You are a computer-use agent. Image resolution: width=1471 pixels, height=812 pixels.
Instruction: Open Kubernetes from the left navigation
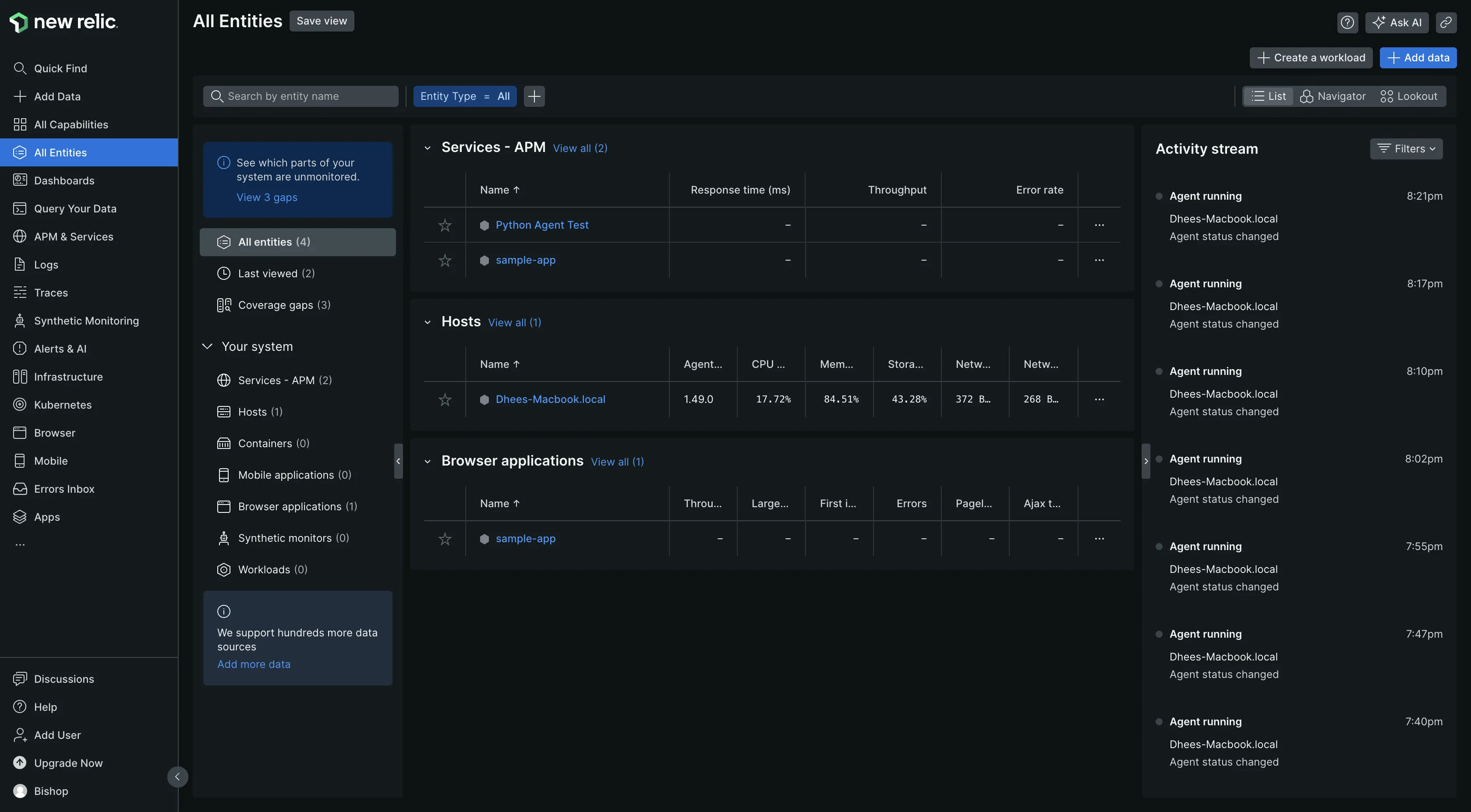click(62, 405)
